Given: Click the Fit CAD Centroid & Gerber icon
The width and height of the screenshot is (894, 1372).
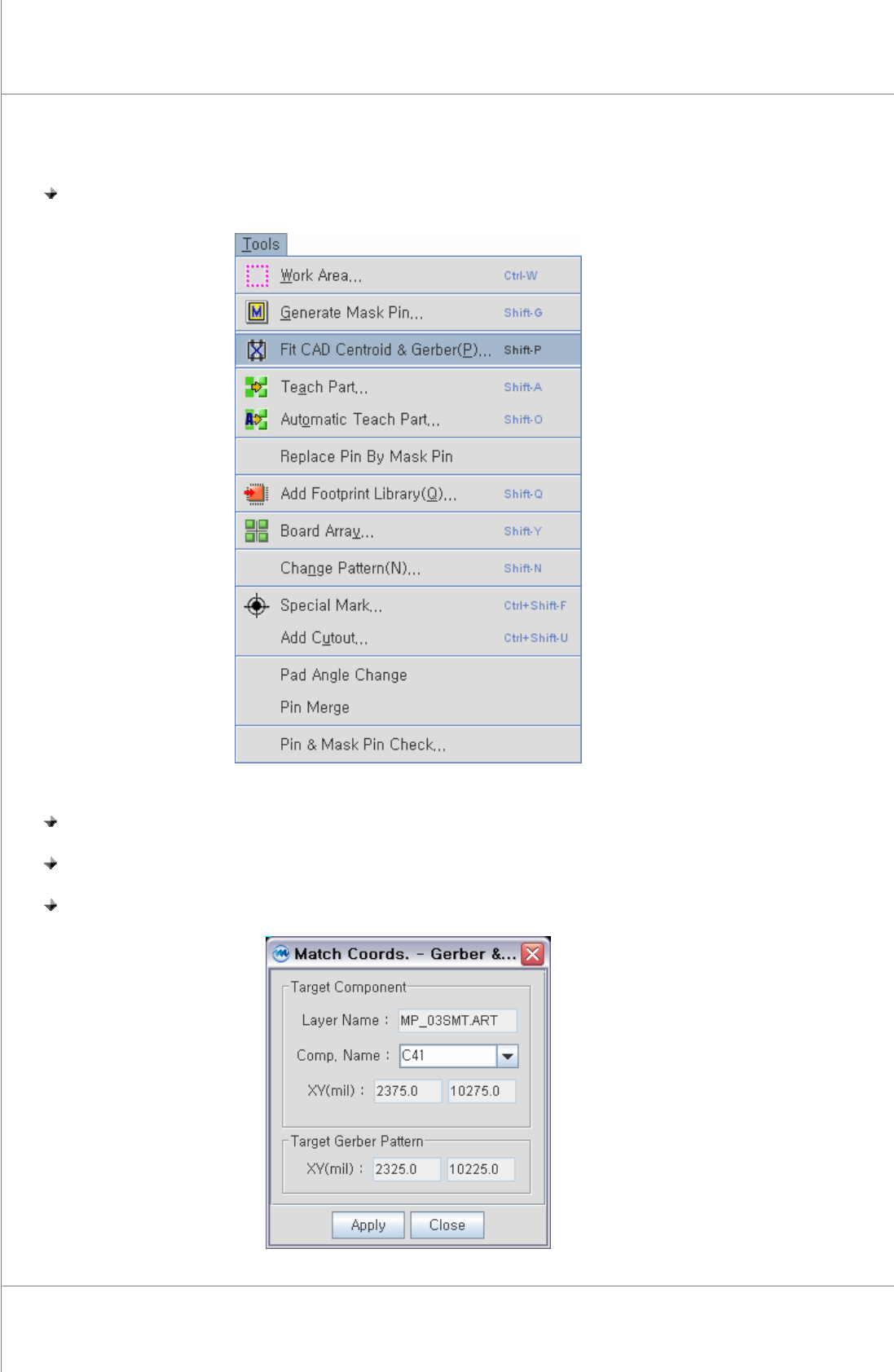Looking at the screenshot, I should tap(257, 350).
